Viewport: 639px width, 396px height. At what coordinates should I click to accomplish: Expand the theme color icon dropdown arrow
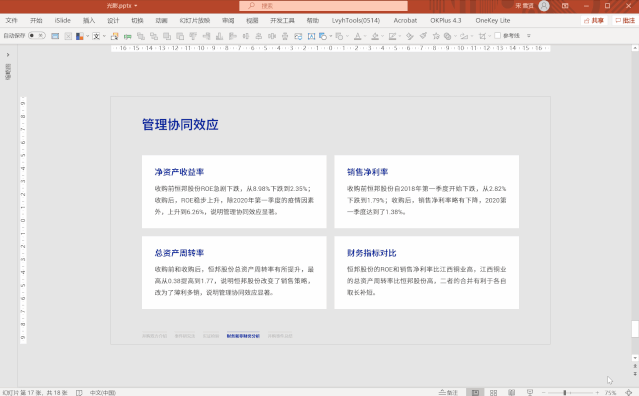[x=87, y=36]
